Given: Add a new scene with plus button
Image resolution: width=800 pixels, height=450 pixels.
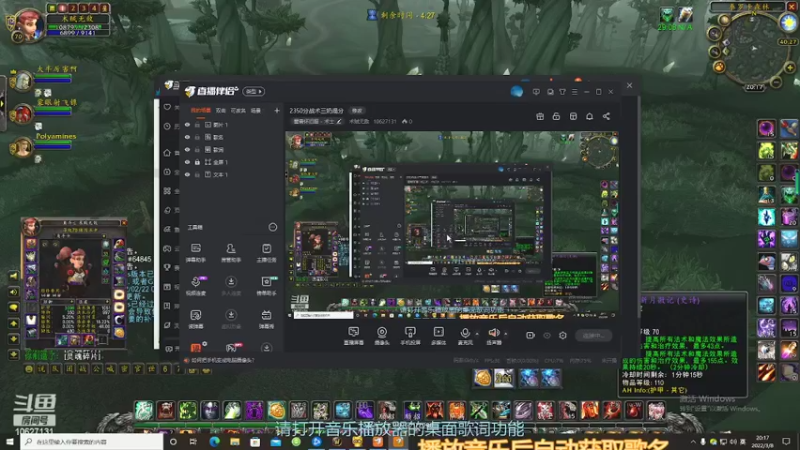Looking at the screenshot, I should pyautogui.click(x=277, y=110).
